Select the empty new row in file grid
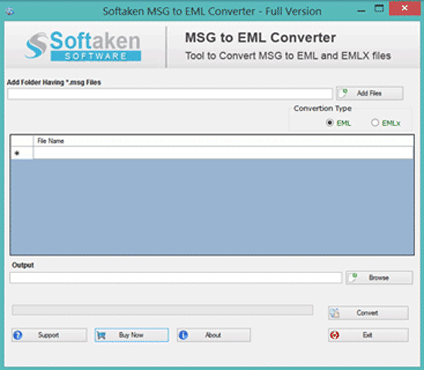This screenshot has width=424, height=370. [223, 153]
